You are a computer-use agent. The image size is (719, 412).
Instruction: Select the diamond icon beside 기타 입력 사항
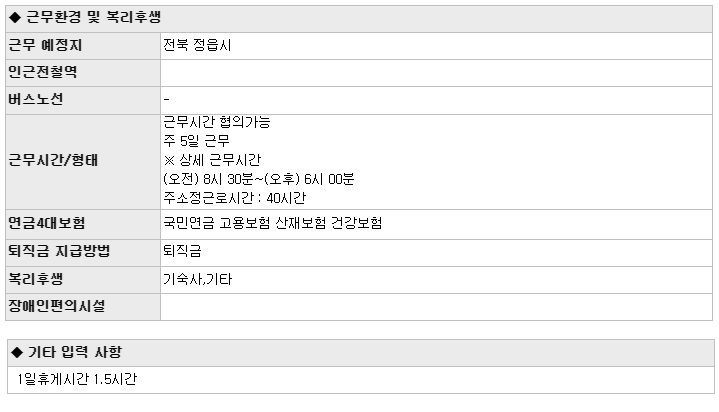[x=17, y=352]
